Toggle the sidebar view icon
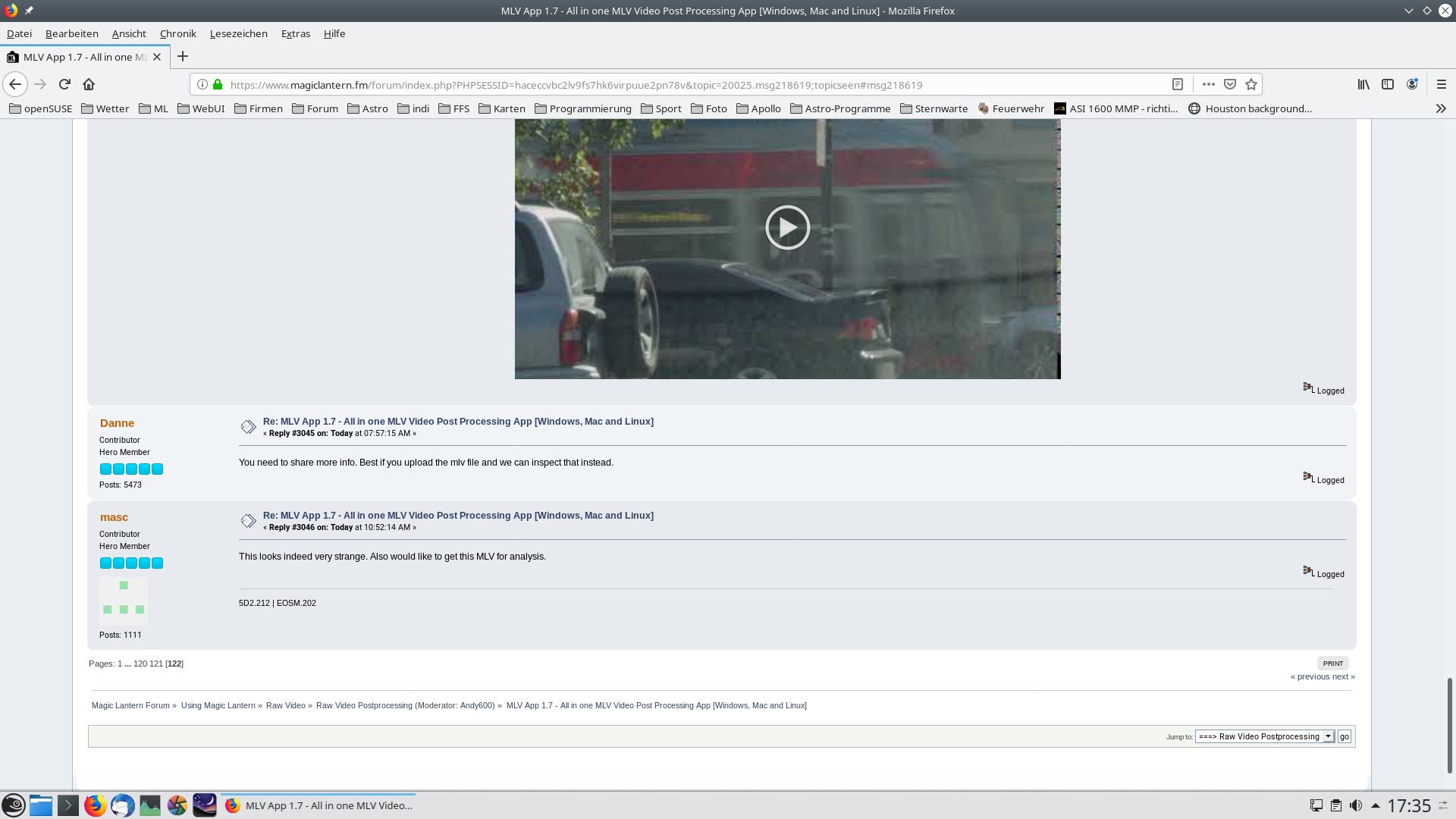The height and width of the screenshot is (819, 1456). pos(1388,84)
